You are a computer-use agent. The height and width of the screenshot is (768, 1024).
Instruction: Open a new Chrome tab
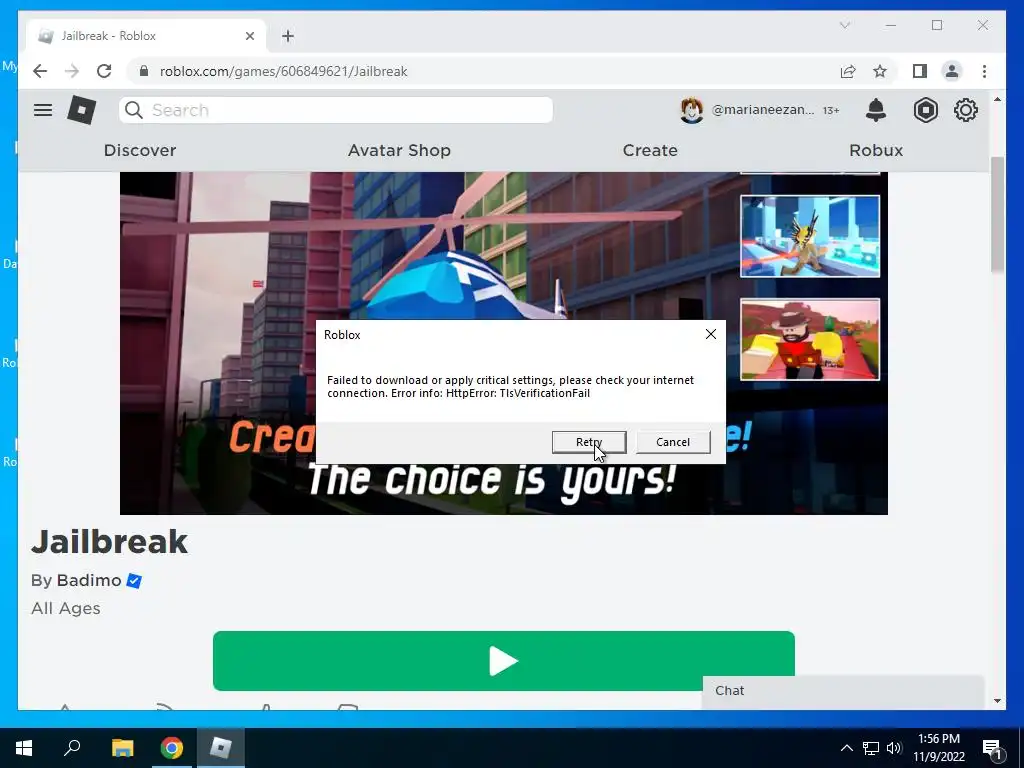point(288,36)
